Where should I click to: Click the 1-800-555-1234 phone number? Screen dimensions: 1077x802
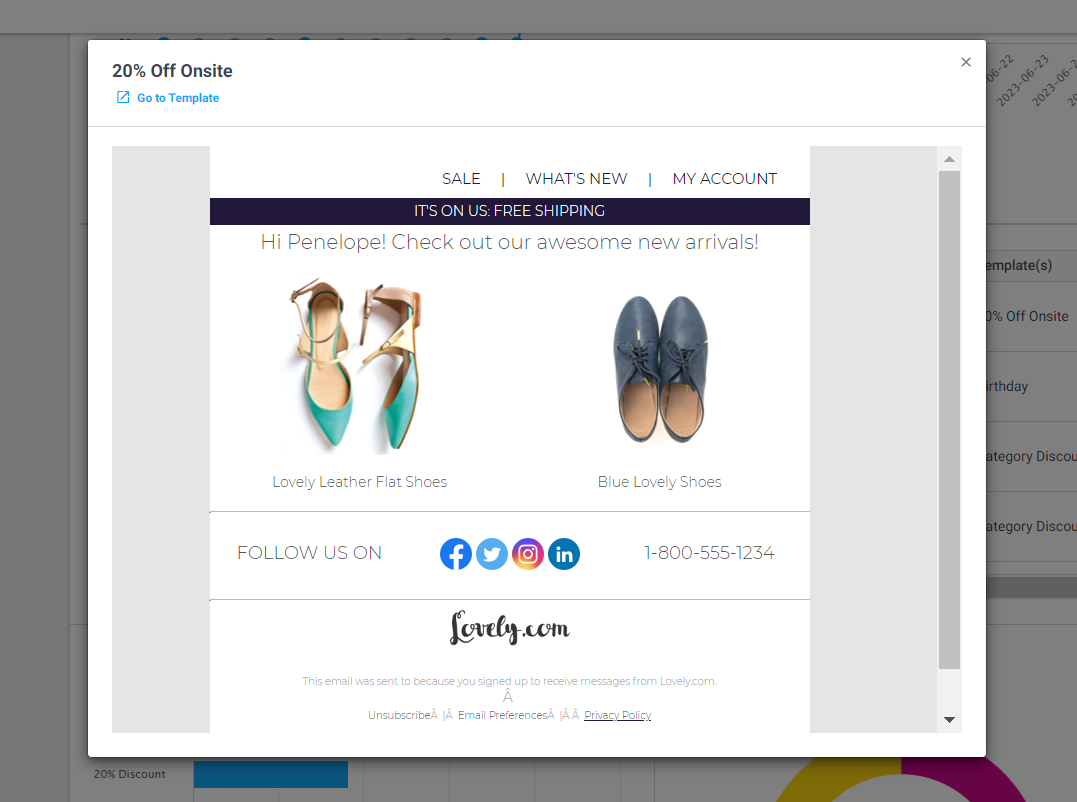click(709, 553)
